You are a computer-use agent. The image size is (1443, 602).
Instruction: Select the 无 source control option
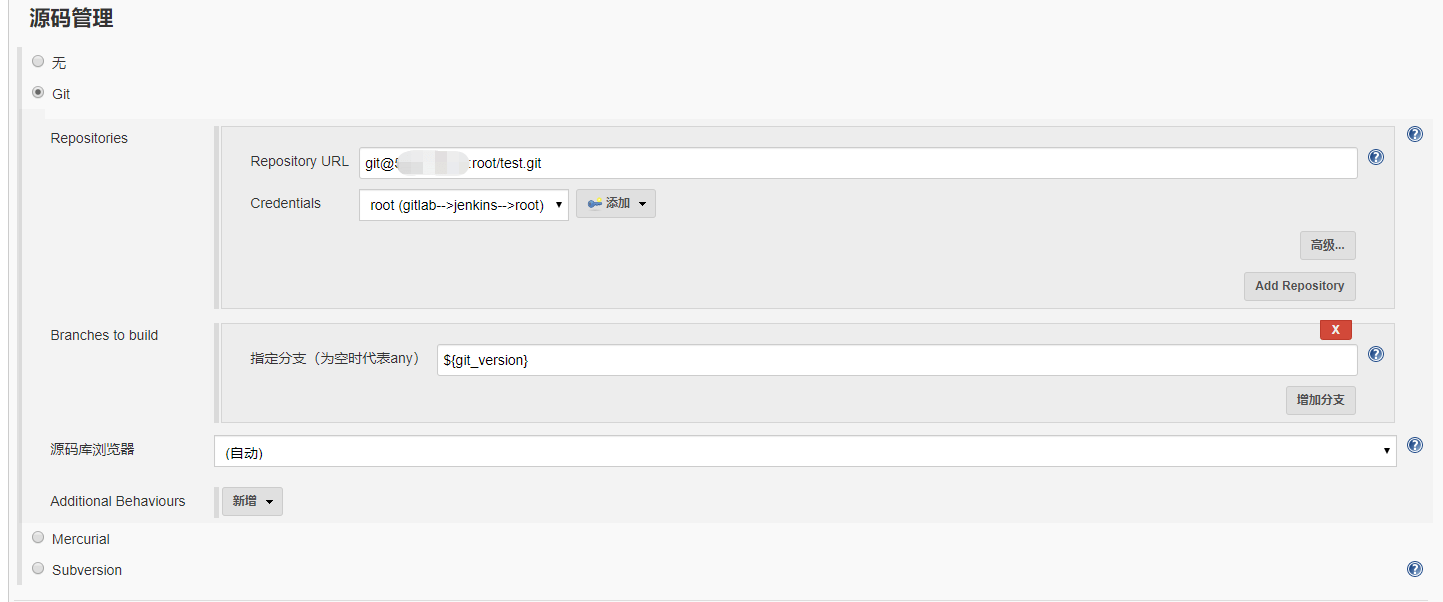[38, 61]
